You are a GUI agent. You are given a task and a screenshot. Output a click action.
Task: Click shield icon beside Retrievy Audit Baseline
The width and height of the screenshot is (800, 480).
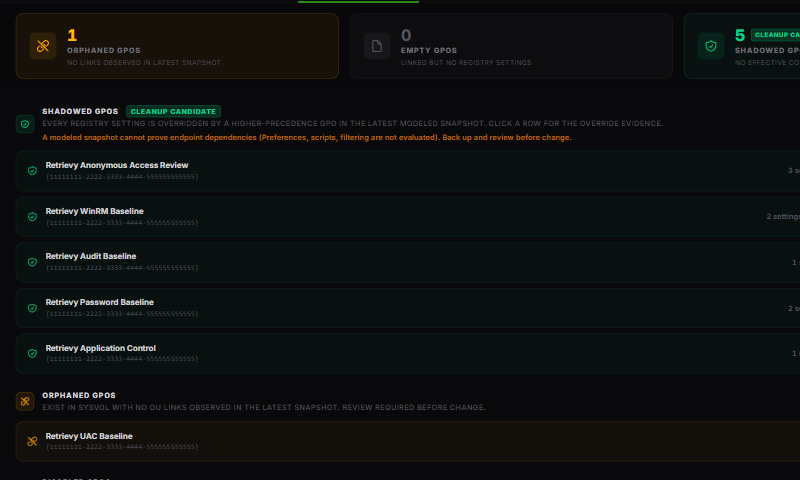32,262
